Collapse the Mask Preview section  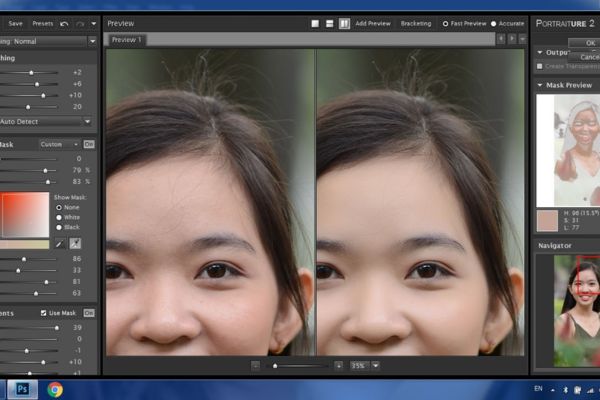(540, 85)
